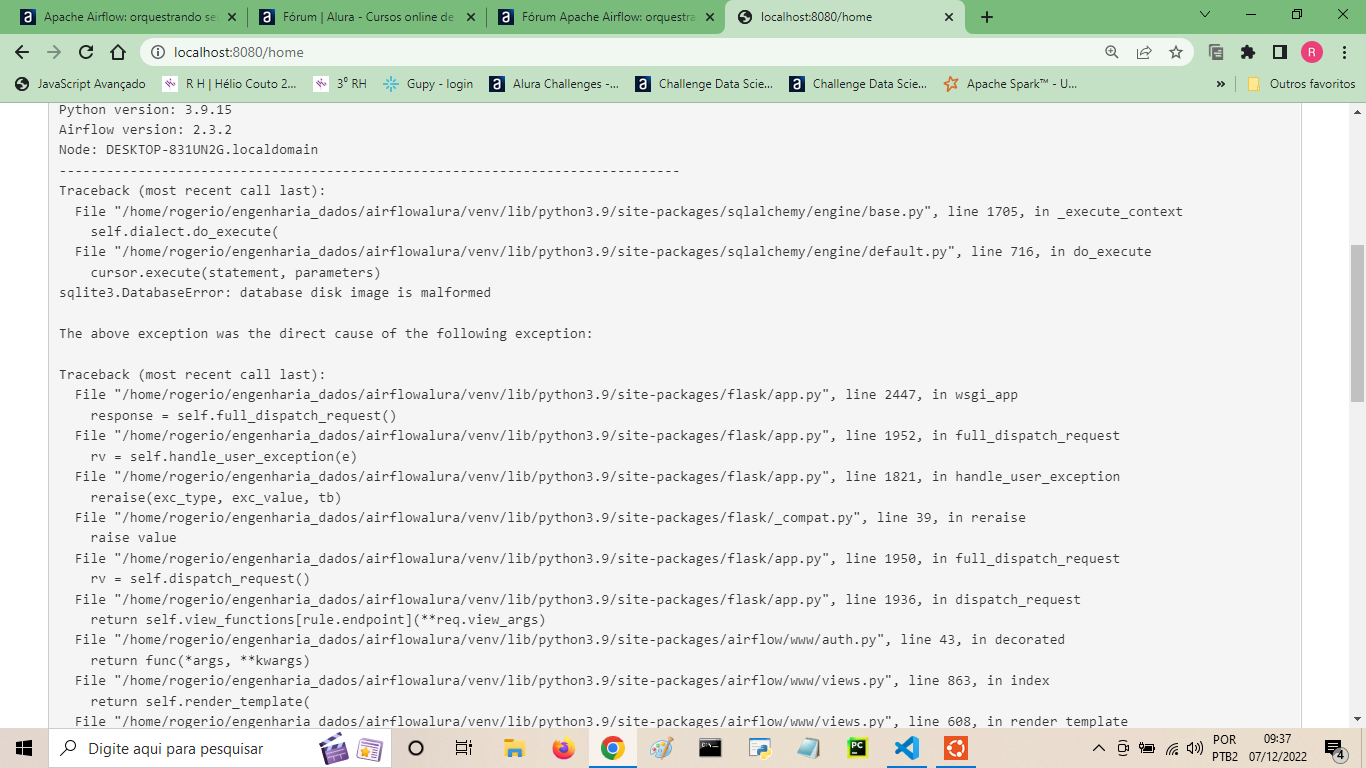Reload the localhost:8080/home page

(x=86, y=52)
